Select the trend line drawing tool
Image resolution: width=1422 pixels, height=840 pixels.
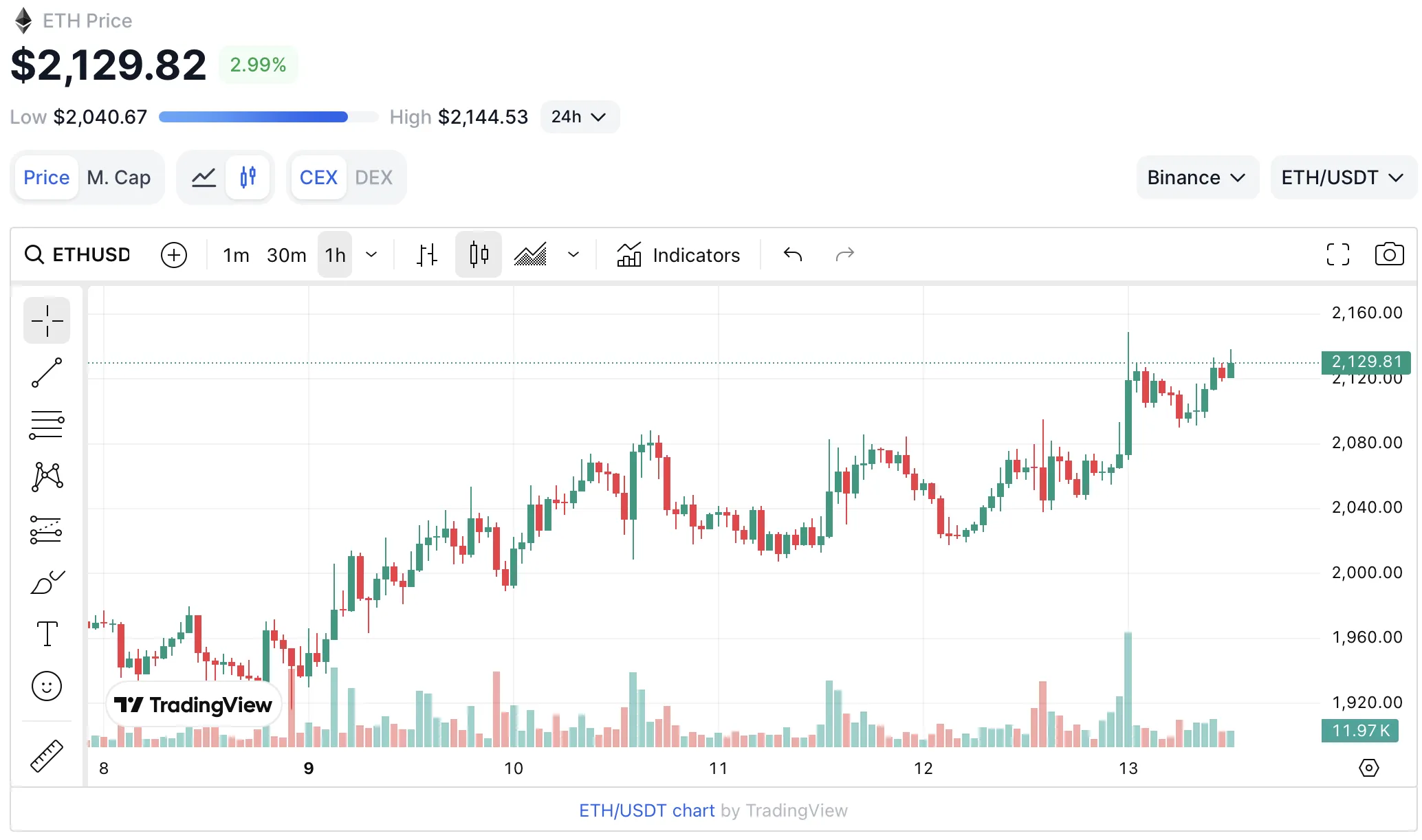coord(46,373)
